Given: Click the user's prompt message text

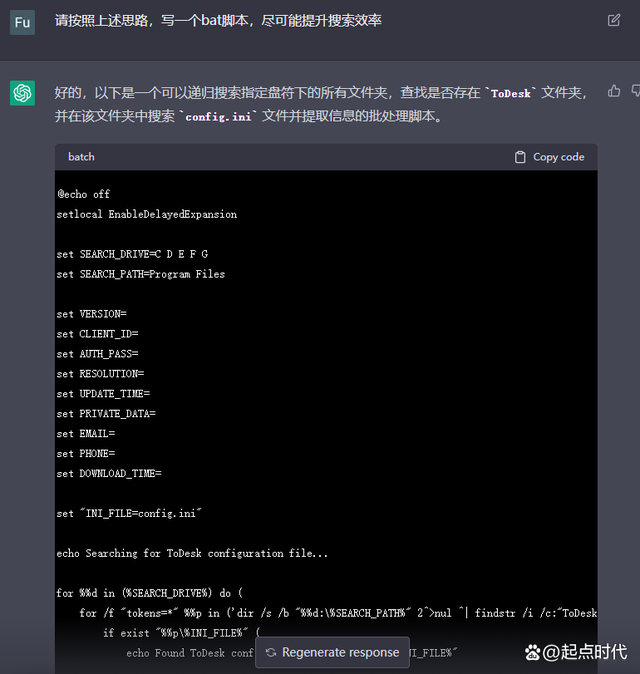Looking at the screenshot, I should coord(218,21).
